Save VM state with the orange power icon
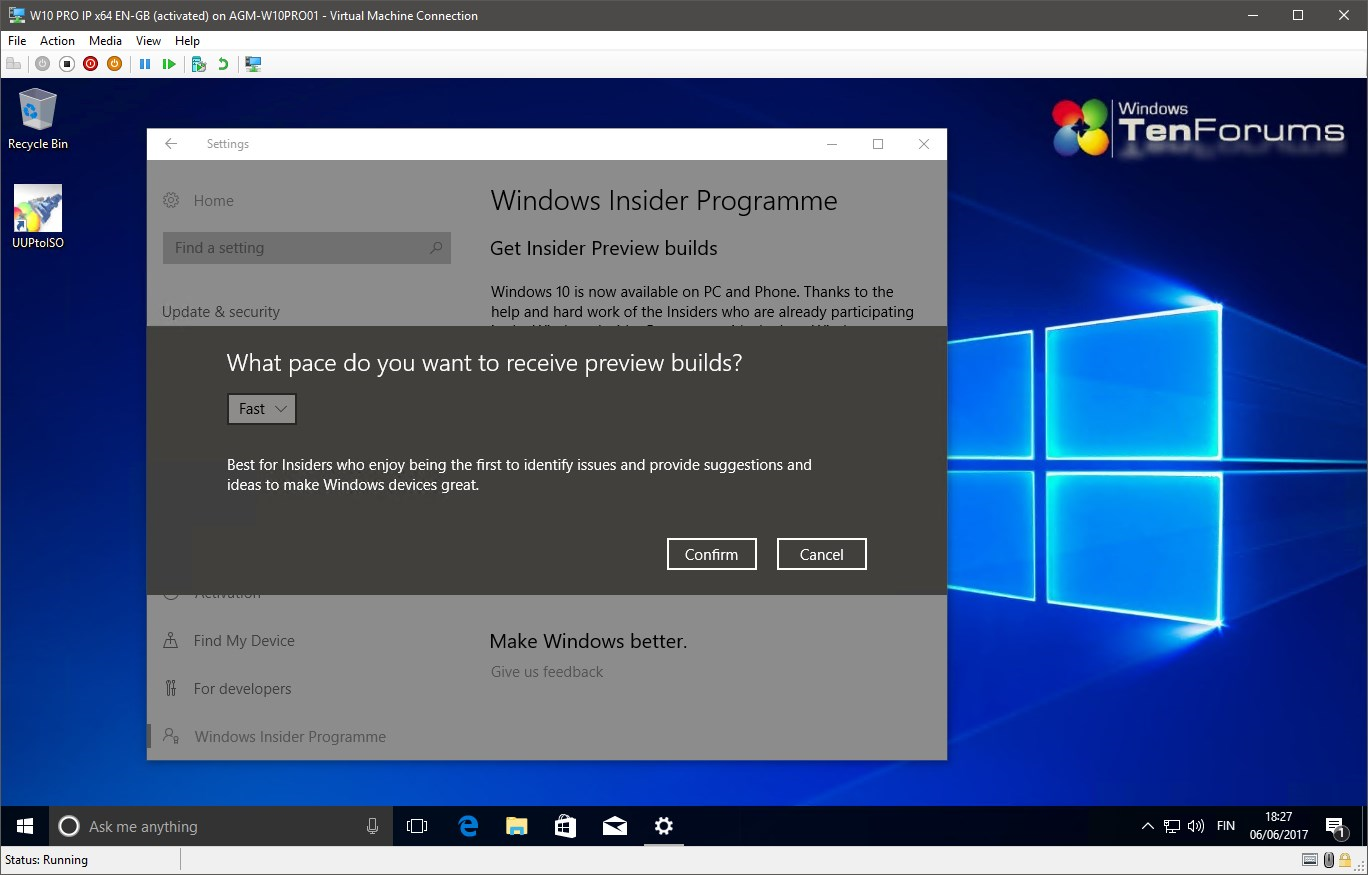 coord(114,64)
